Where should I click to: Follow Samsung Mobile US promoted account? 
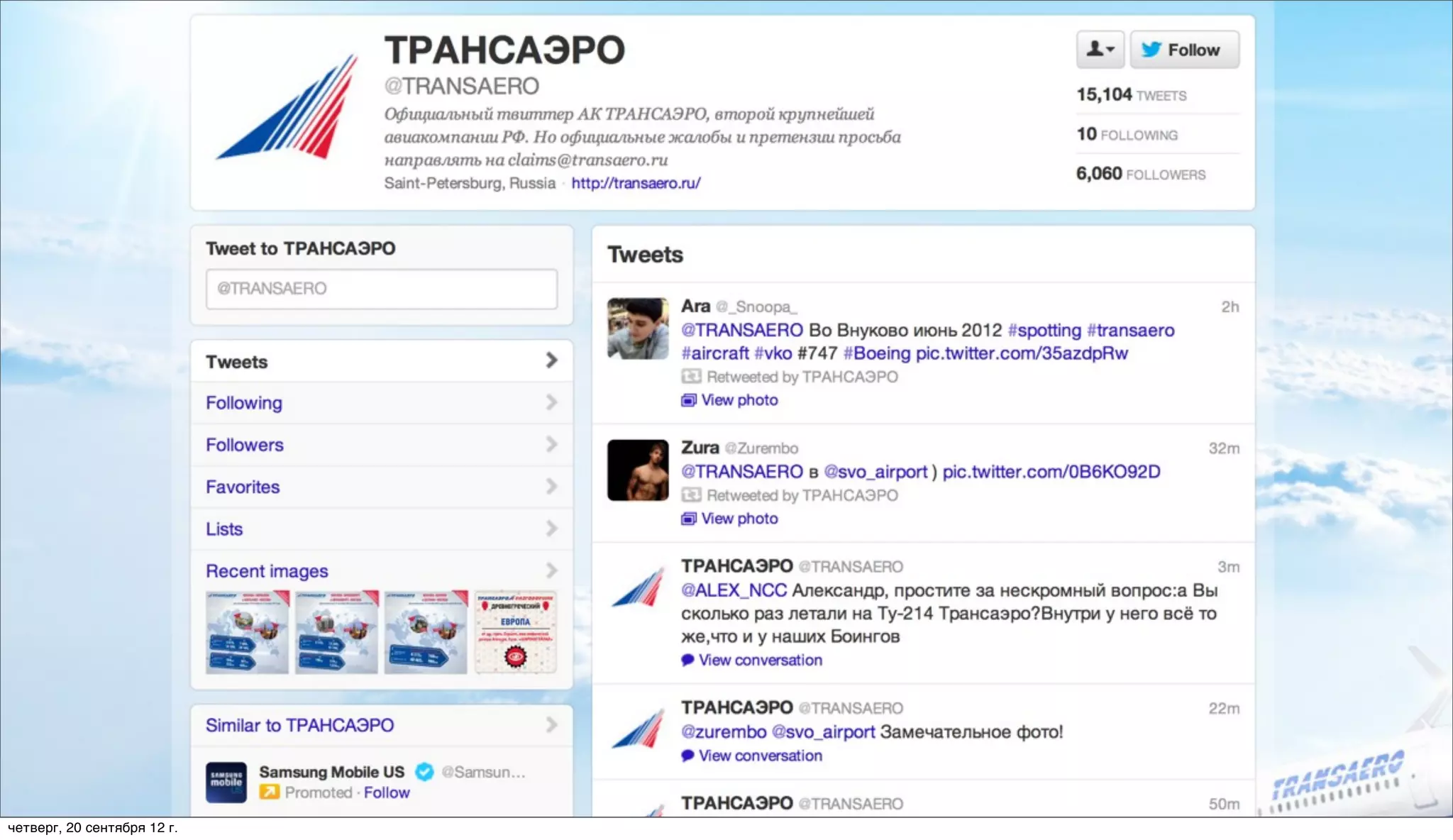point(387,793)
